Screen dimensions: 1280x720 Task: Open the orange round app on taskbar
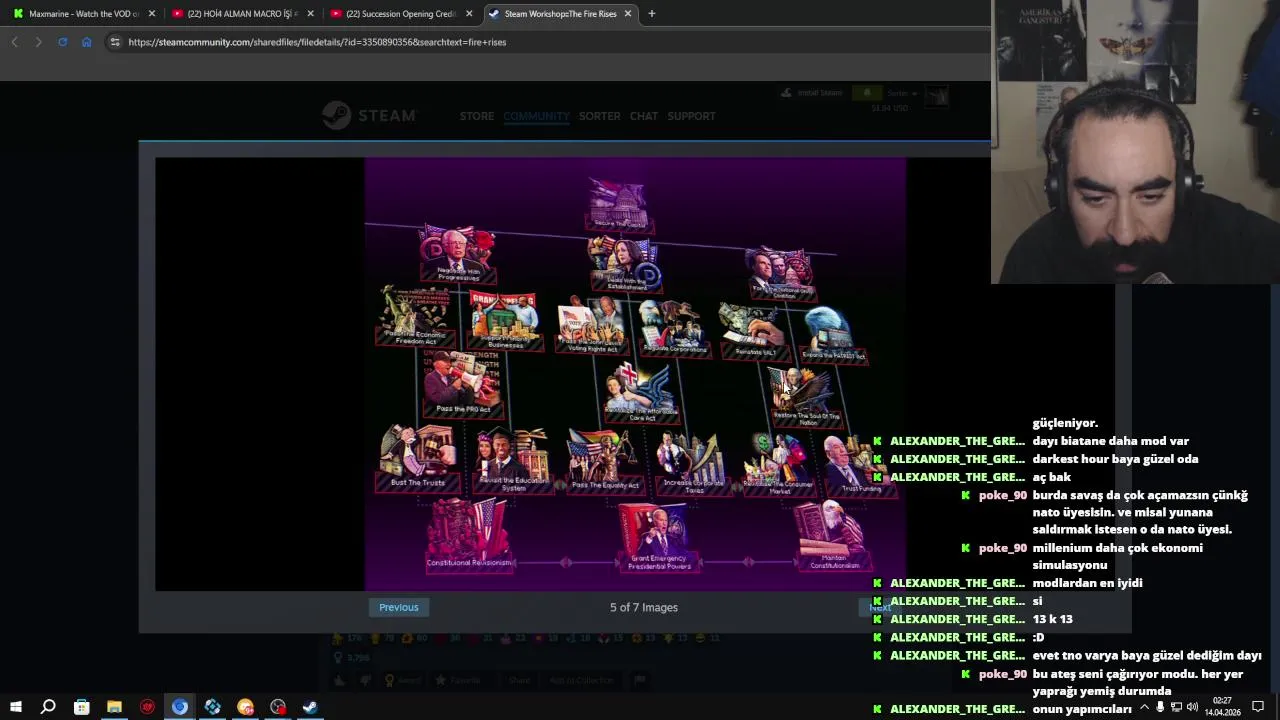pos(245,707)
